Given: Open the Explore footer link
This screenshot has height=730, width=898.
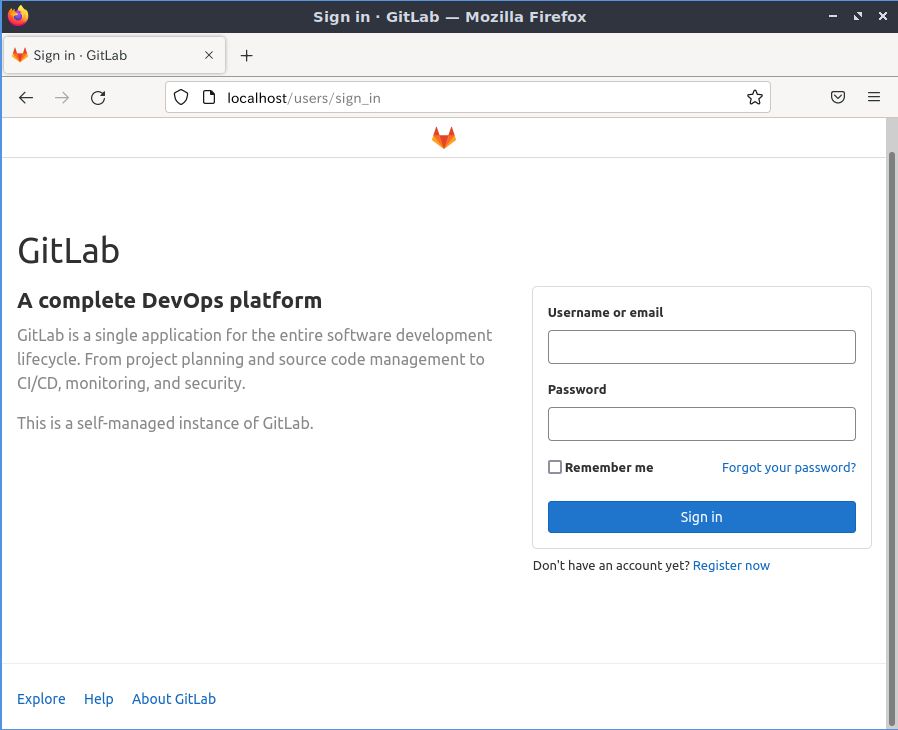Looking at the screenshot, I should [41, 699].
